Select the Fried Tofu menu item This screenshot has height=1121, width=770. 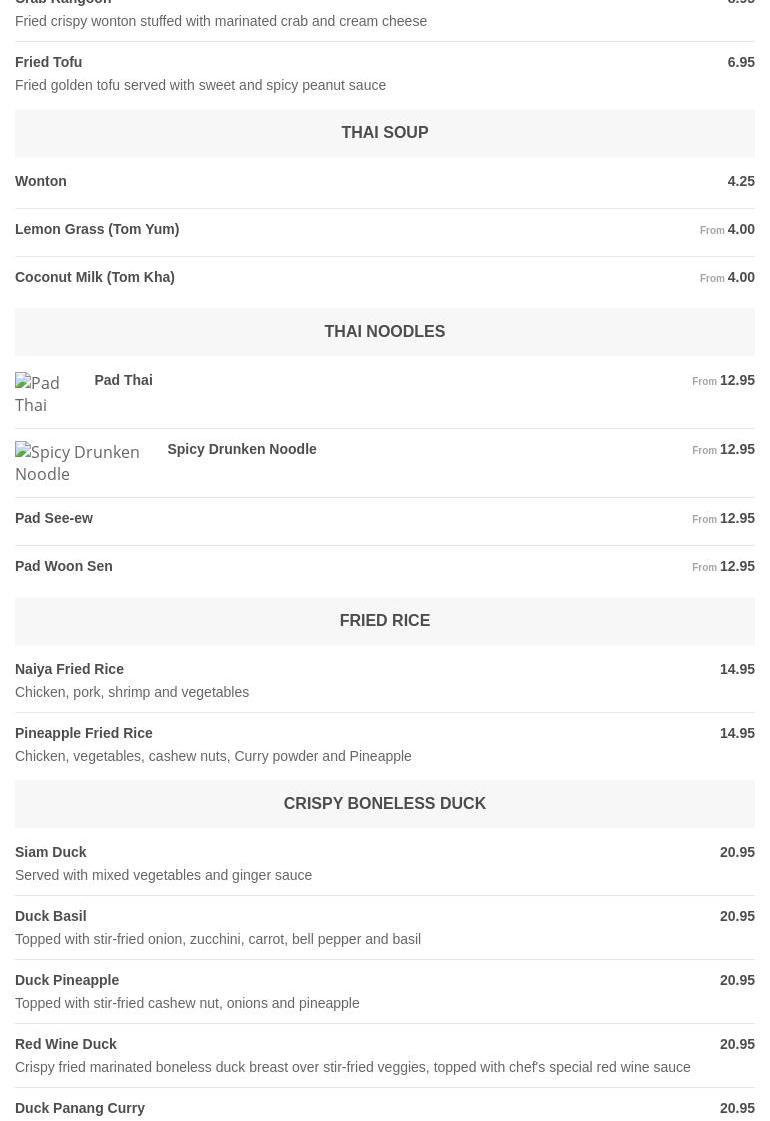coord(49,62)
